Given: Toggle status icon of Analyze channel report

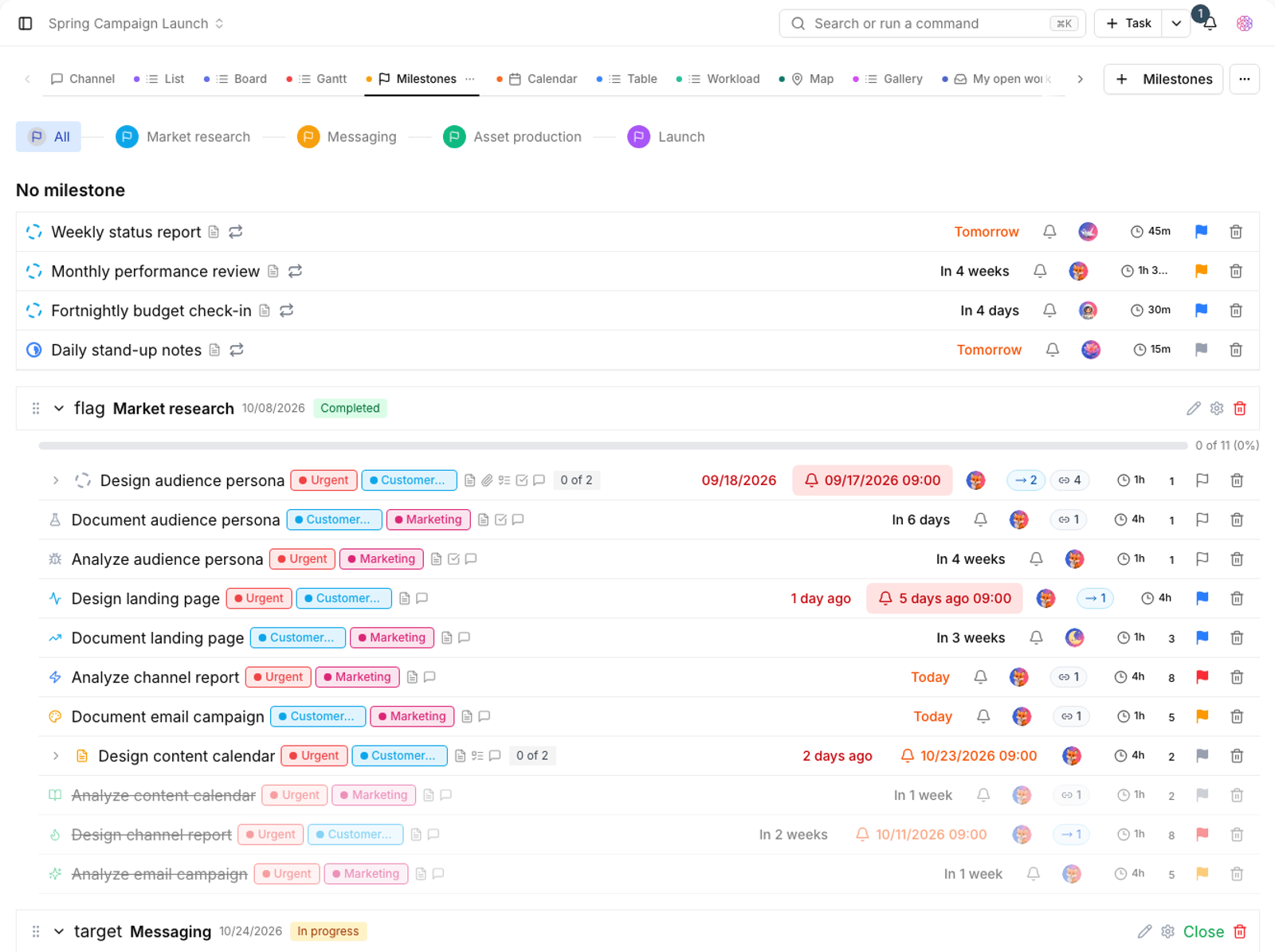Looking at the screenshot, I should click(55, 677).
